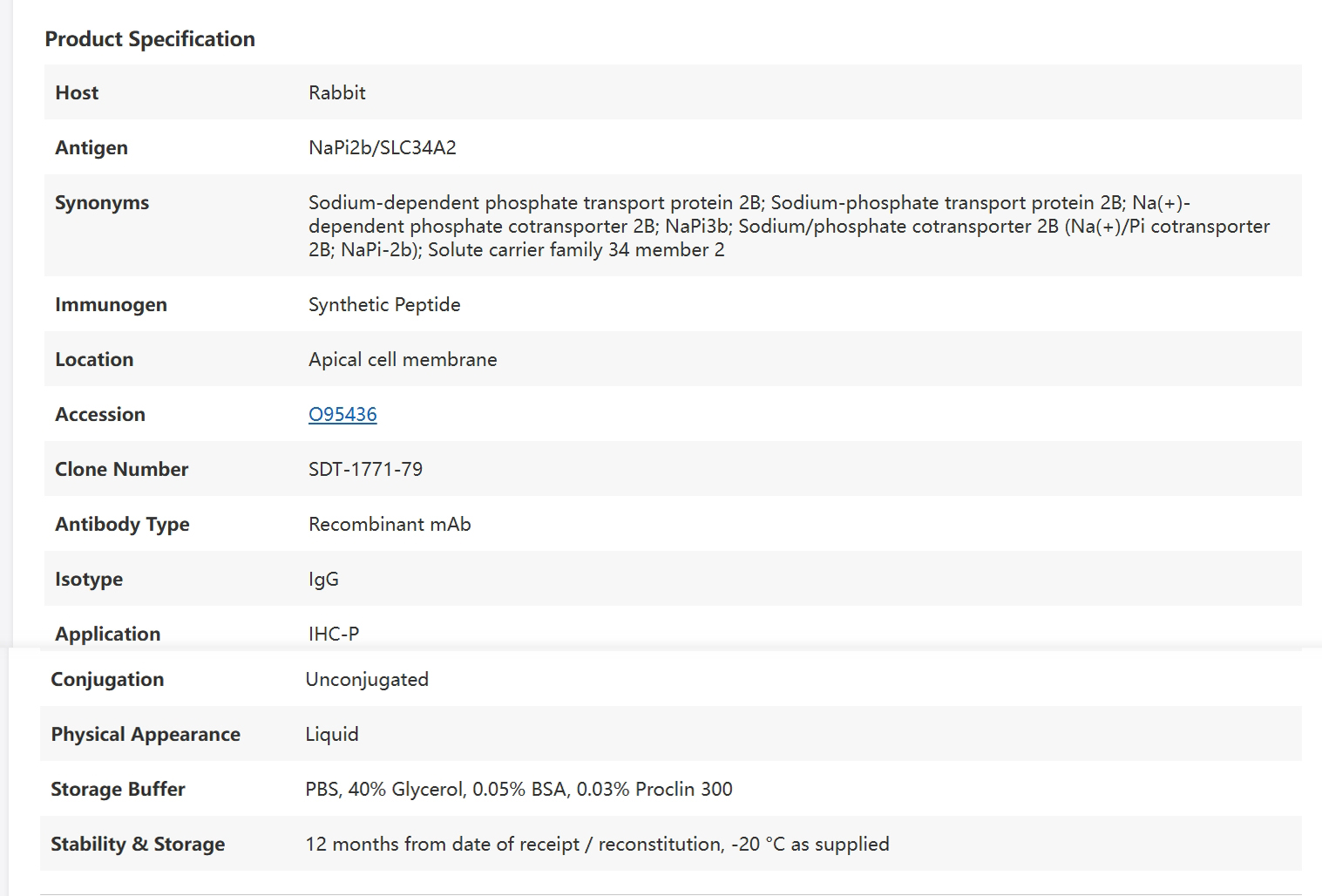The height and width of the screenshot is (896, 1322).
Task: Open the O95436 accession link
Action: pos(342,415)
